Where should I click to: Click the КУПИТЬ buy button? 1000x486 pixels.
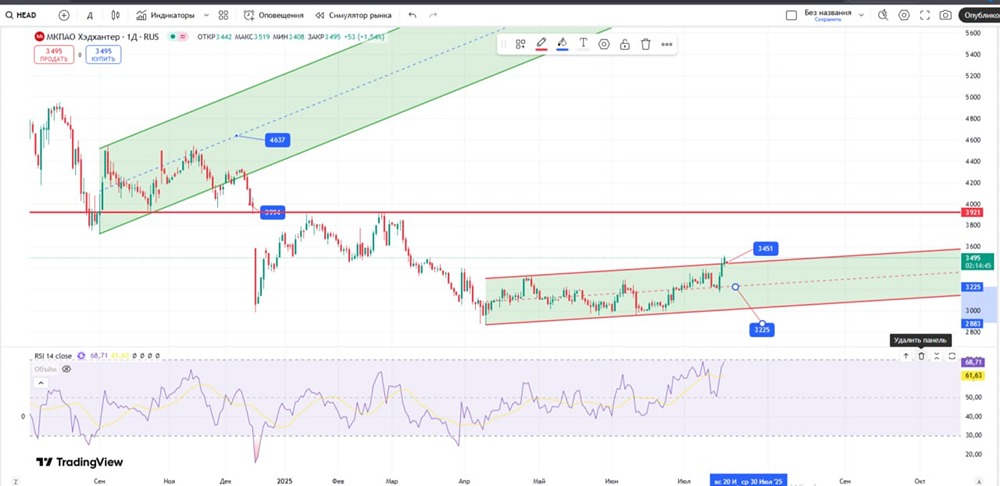tap(103, 55)
